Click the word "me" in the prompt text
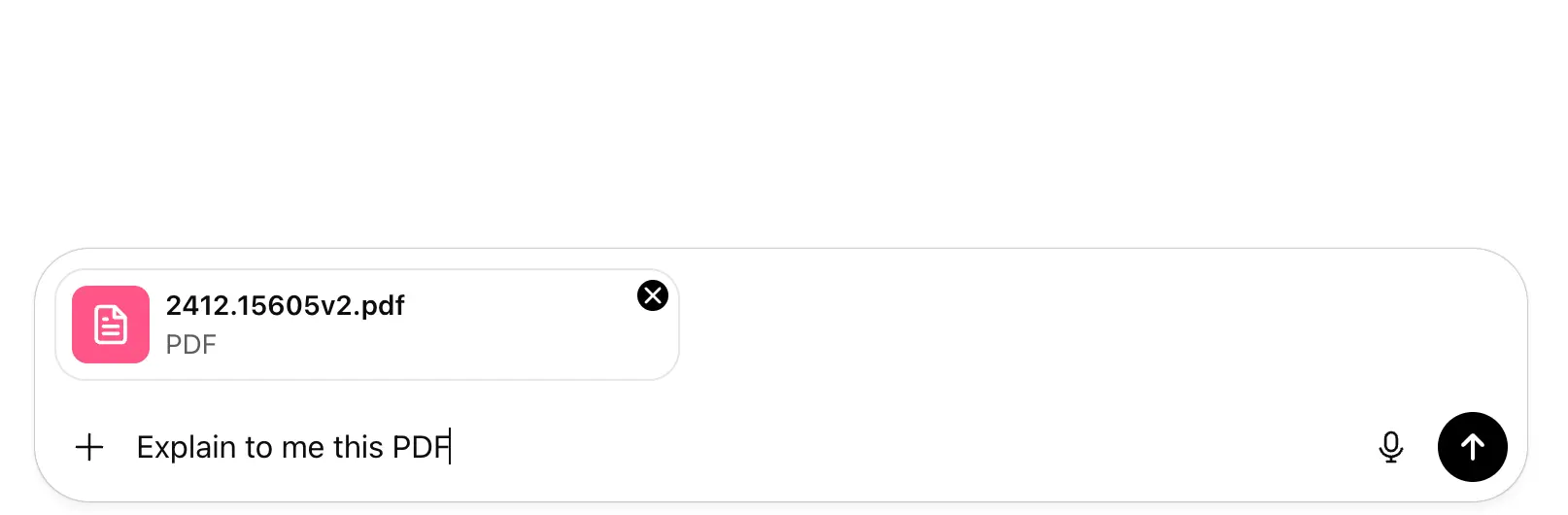The image size is (1568, 515). point(302,447)
